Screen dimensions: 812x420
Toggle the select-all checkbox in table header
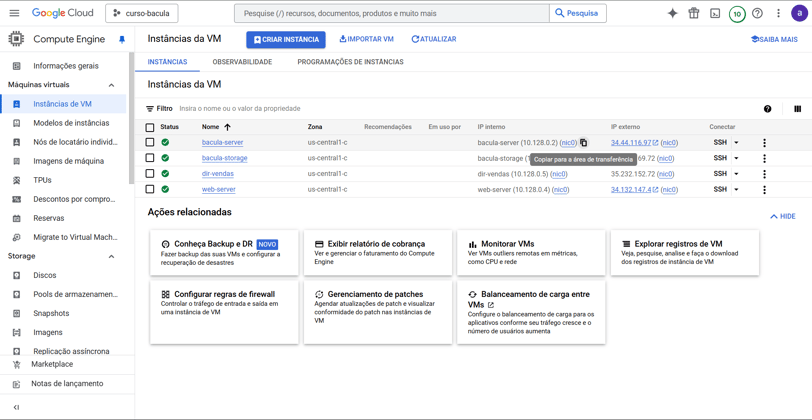click(150, 127)
